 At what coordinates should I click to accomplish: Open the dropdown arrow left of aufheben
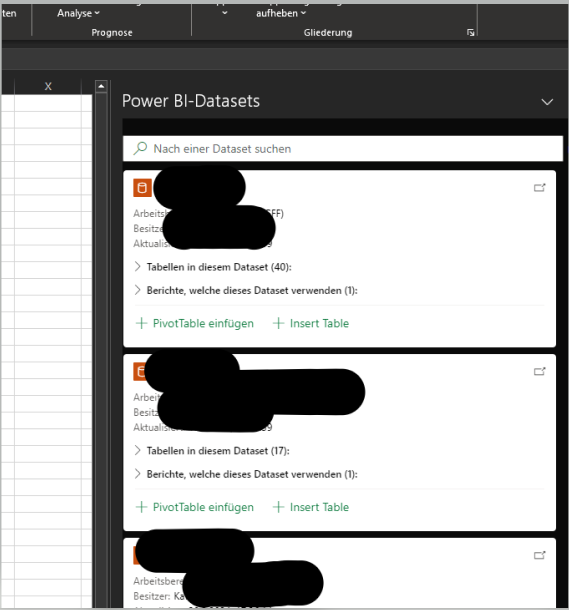click(x=224, y=13)
